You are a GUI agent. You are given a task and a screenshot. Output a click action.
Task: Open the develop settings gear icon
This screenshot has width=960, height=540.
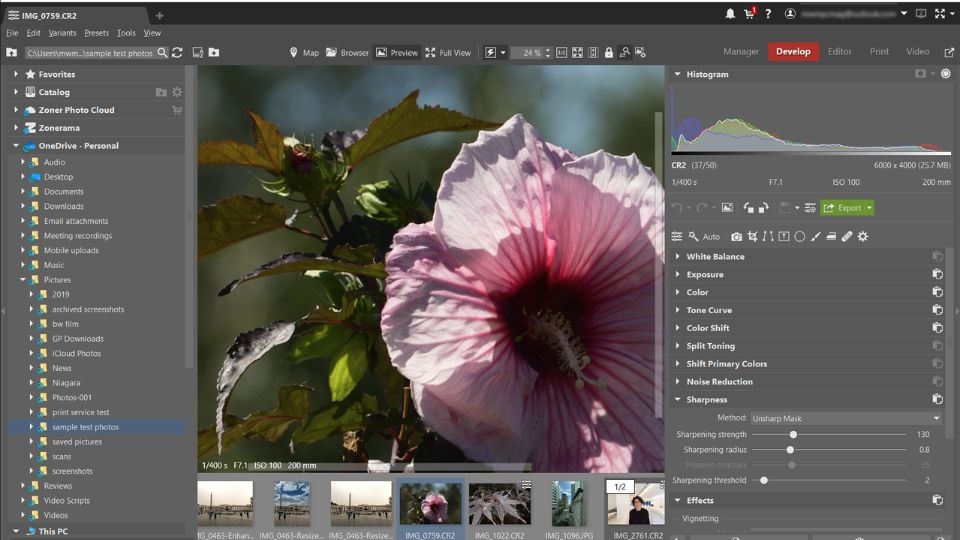click(x=863, y=236)
